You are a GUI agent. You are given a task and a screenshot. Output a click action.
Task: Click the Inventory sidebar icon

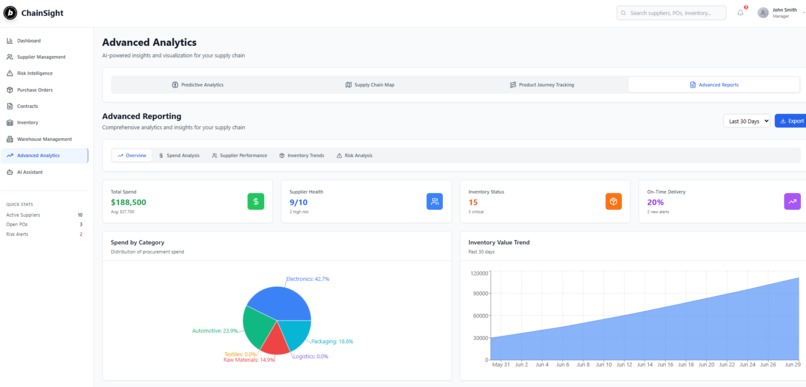(x=10, y=123)
